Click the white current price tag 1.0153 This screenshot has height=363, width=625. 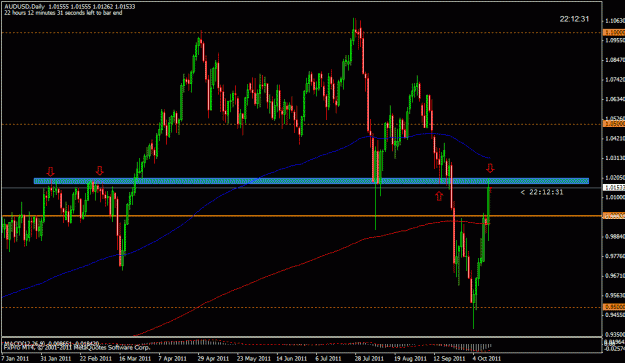tap(615, 187)
